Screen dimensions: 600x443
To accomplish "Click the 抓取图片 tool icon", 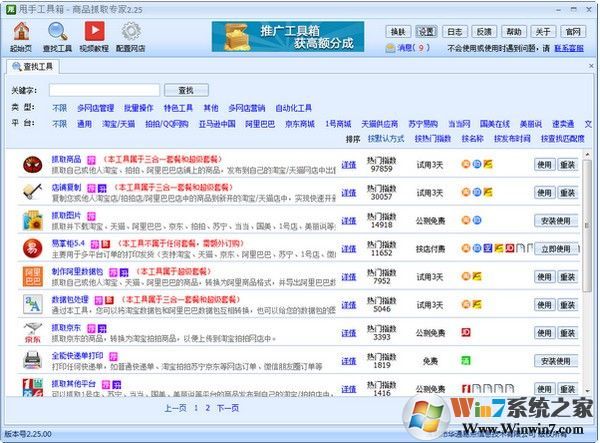I will [33, 220].
